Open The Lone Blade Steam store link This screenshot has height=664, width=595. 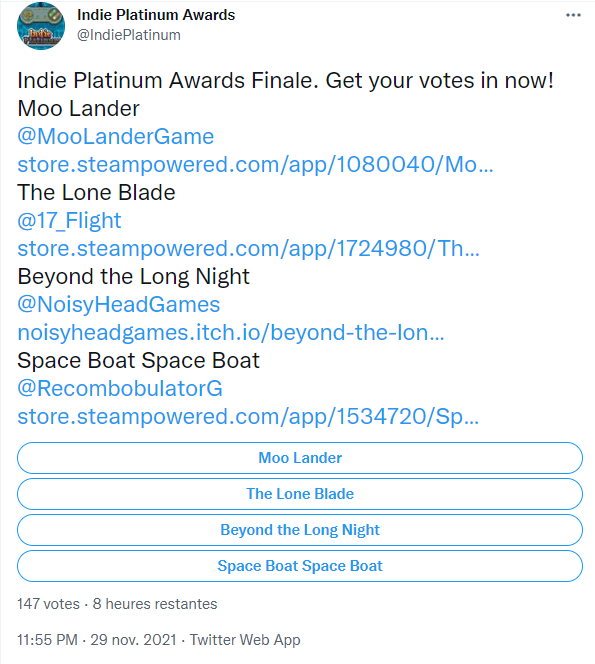(248, 248)
